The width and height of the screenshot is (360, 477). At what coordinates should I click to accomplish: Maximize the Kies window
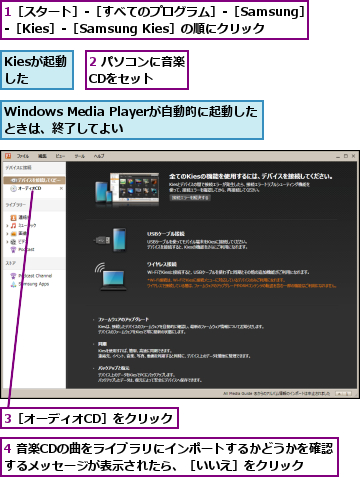click(346, 156)
